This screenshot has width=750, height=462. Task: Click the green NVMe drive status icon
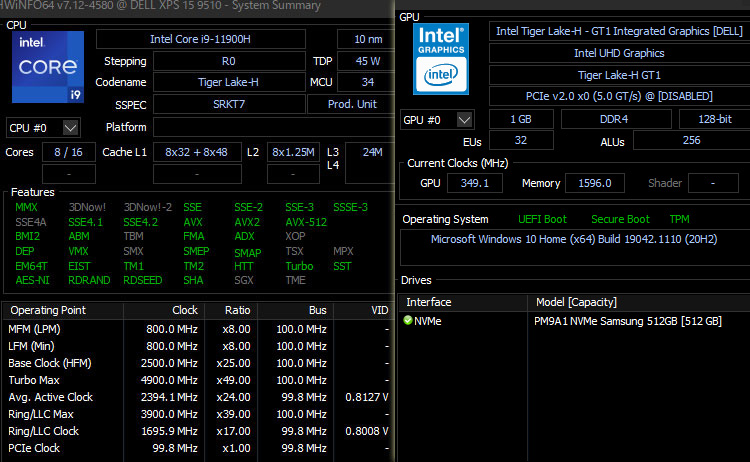(408, 321)
